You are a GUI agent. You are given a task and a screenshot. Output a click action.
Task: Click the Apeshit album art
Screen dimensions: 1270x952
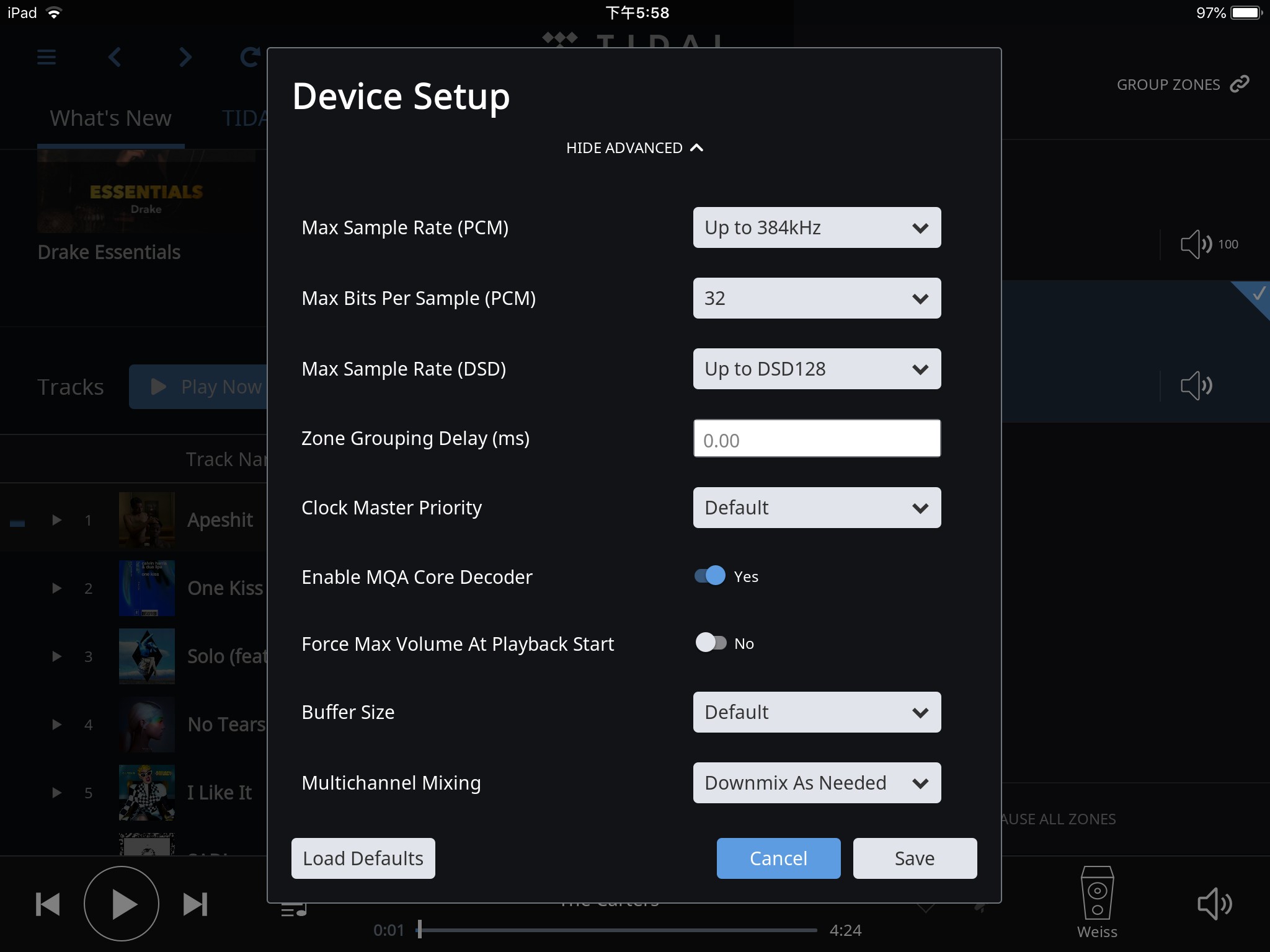(147, 519)
